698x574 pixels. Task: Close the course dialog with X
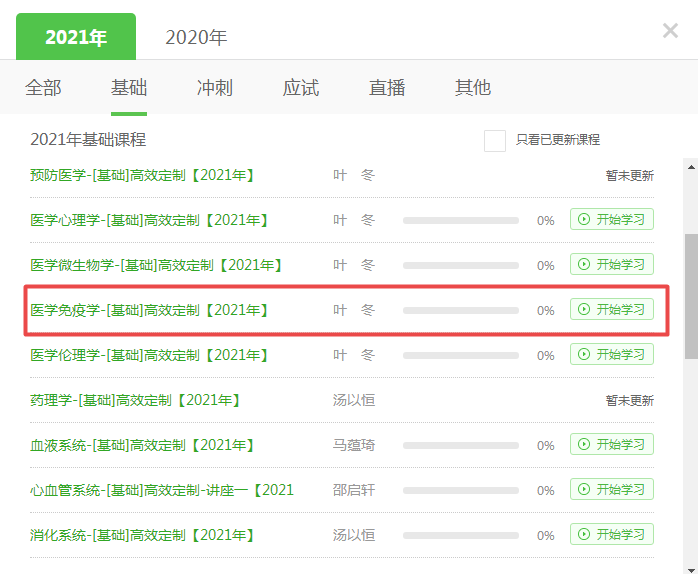670,31
